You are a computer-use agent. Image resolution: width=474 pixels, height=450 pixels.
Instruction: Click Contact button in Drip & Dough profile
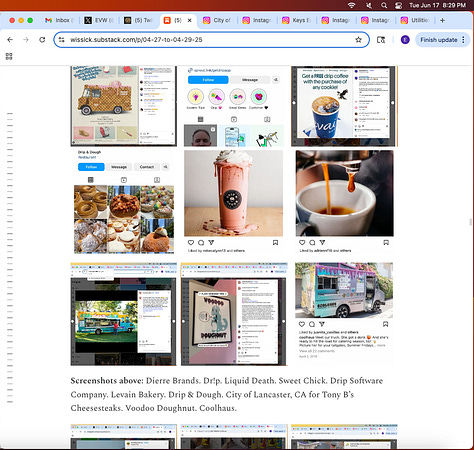click(x=147, y=167)
